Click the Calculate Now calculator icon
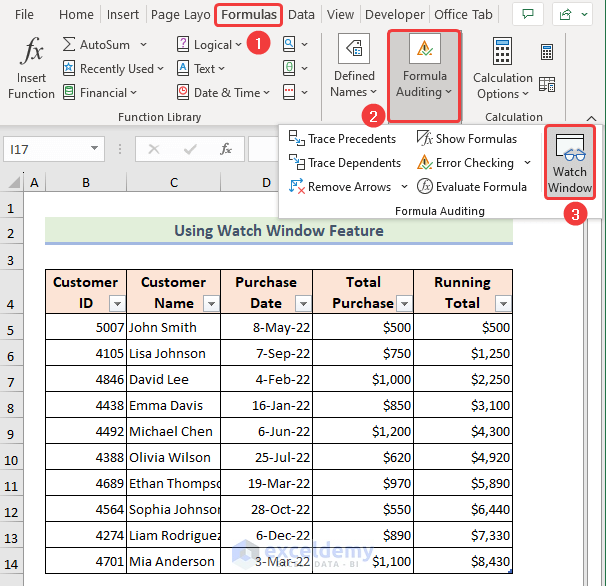 547,53
